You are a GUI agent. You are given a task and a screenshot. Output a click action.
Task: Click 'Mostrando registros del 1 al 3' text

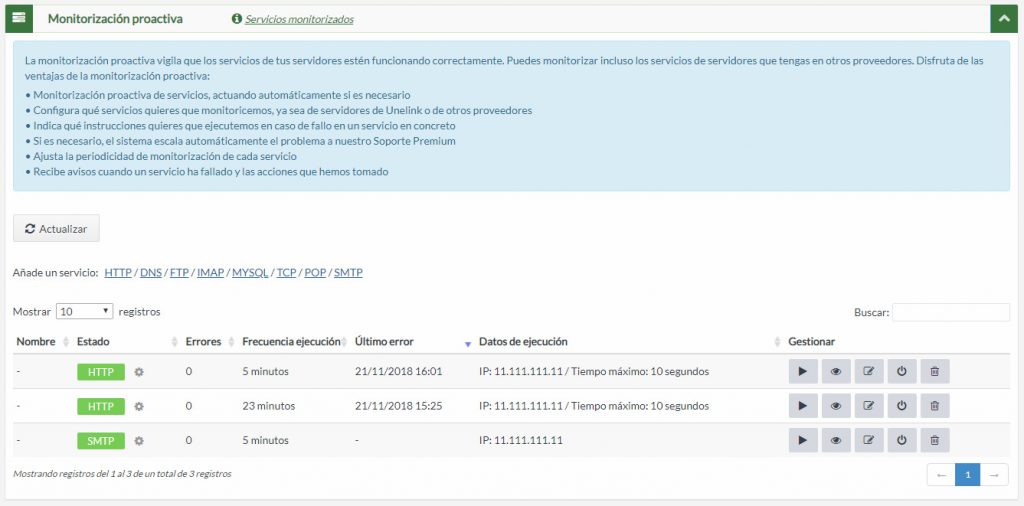coord(122,474)
